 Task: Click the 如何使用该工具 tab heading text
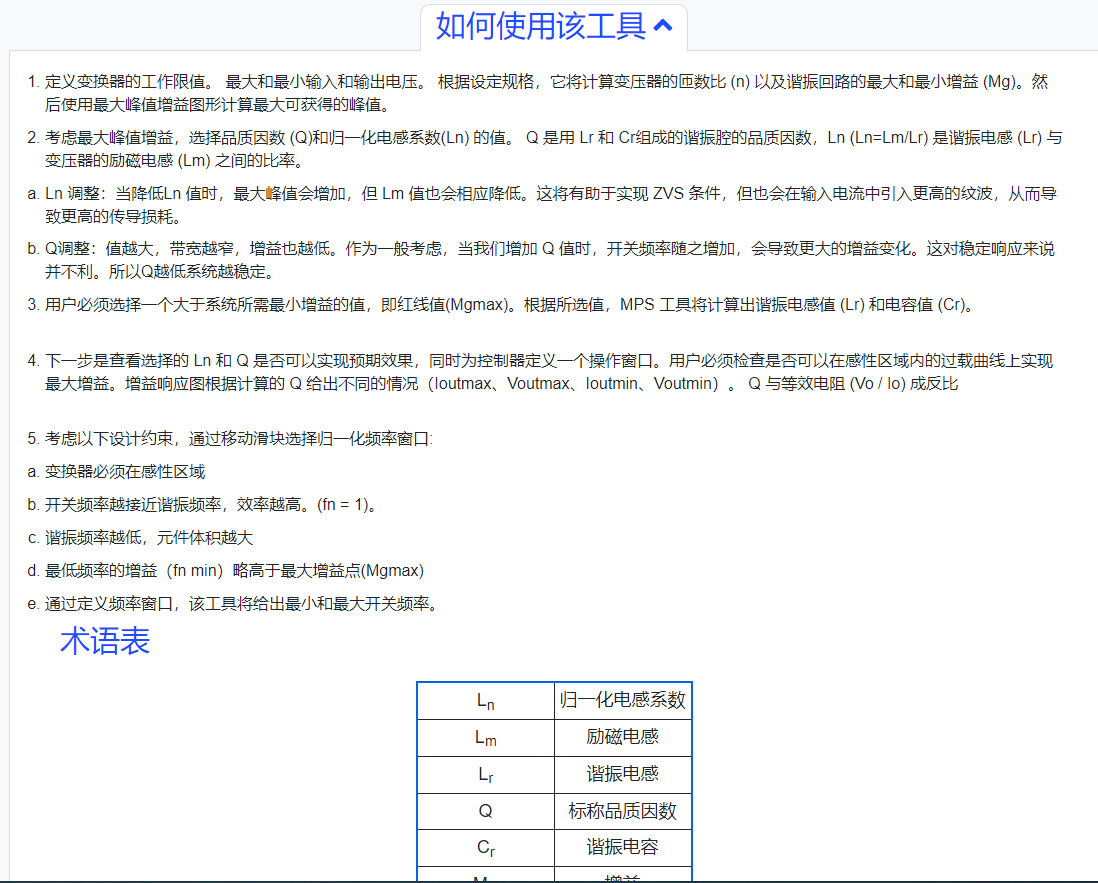click(x=541, y=27)
